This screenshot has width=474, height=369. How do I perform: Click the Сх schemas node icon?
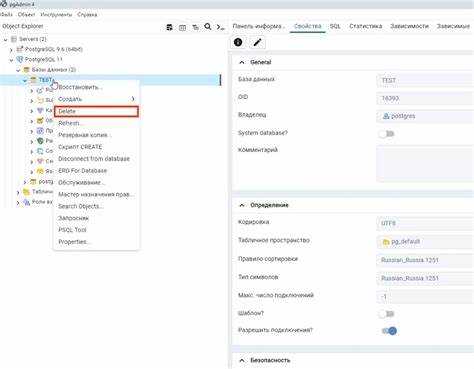pyautogui.click(x=40, y=161)
